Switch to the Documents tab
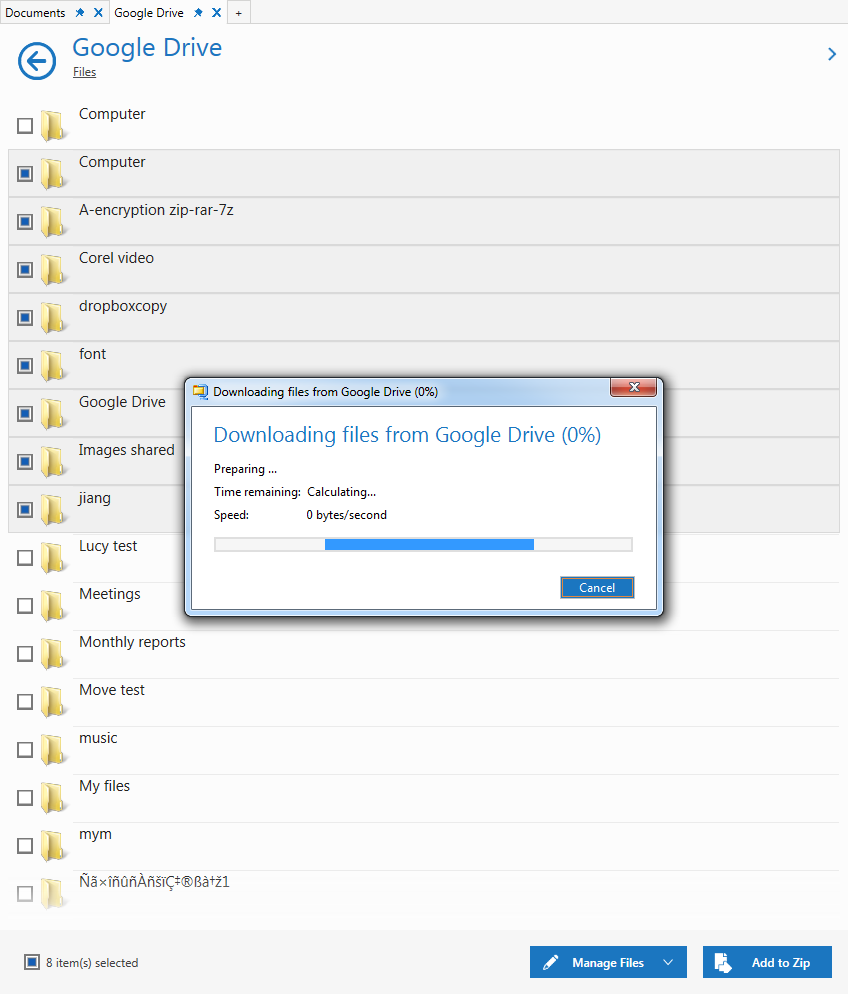Viewport: 848px width, 994px height. pyautogui.click(x=35, y=13)
